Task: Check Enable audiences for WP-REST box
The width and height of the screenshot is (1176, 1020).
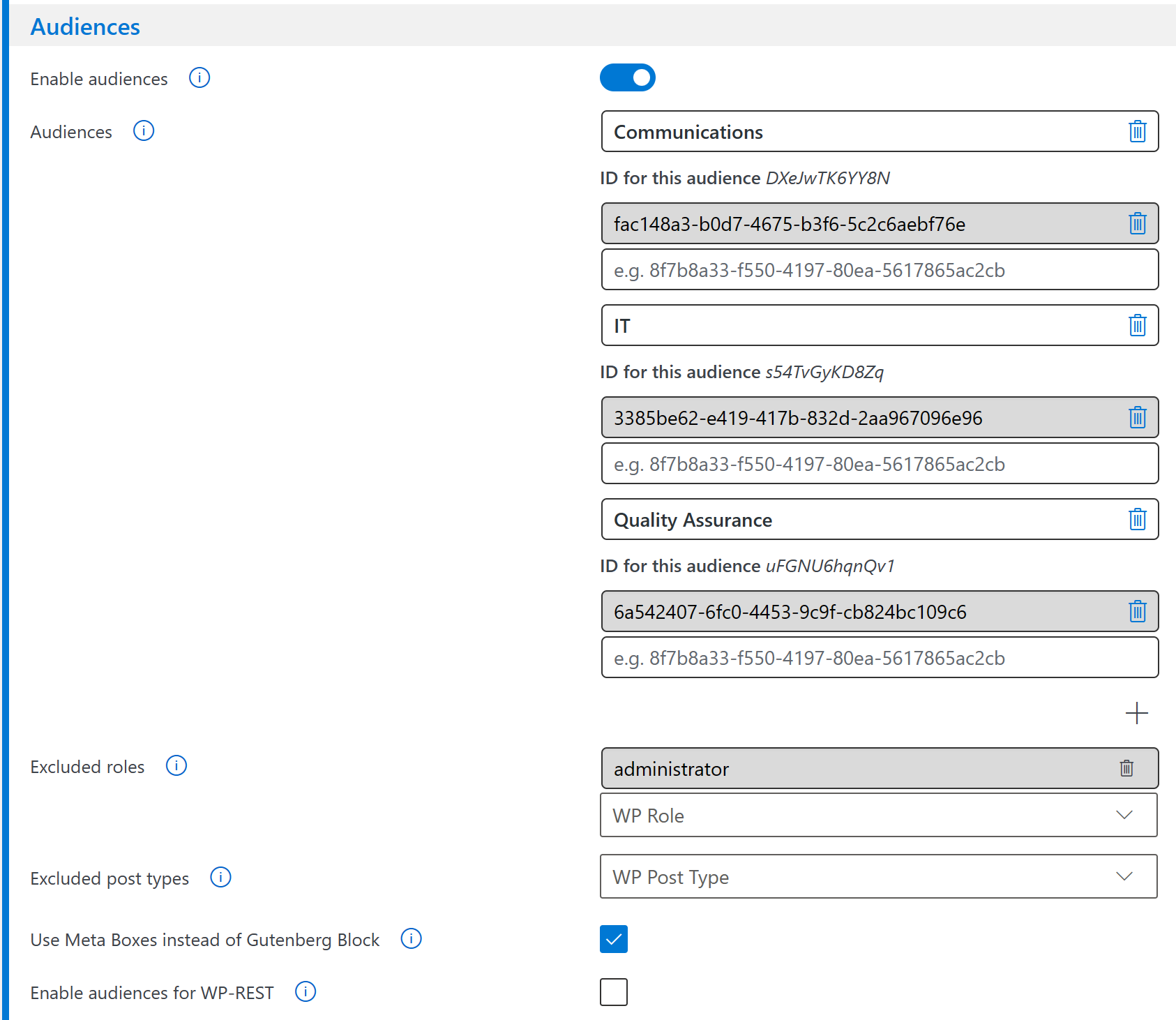Action: click(x=614, y=992)
